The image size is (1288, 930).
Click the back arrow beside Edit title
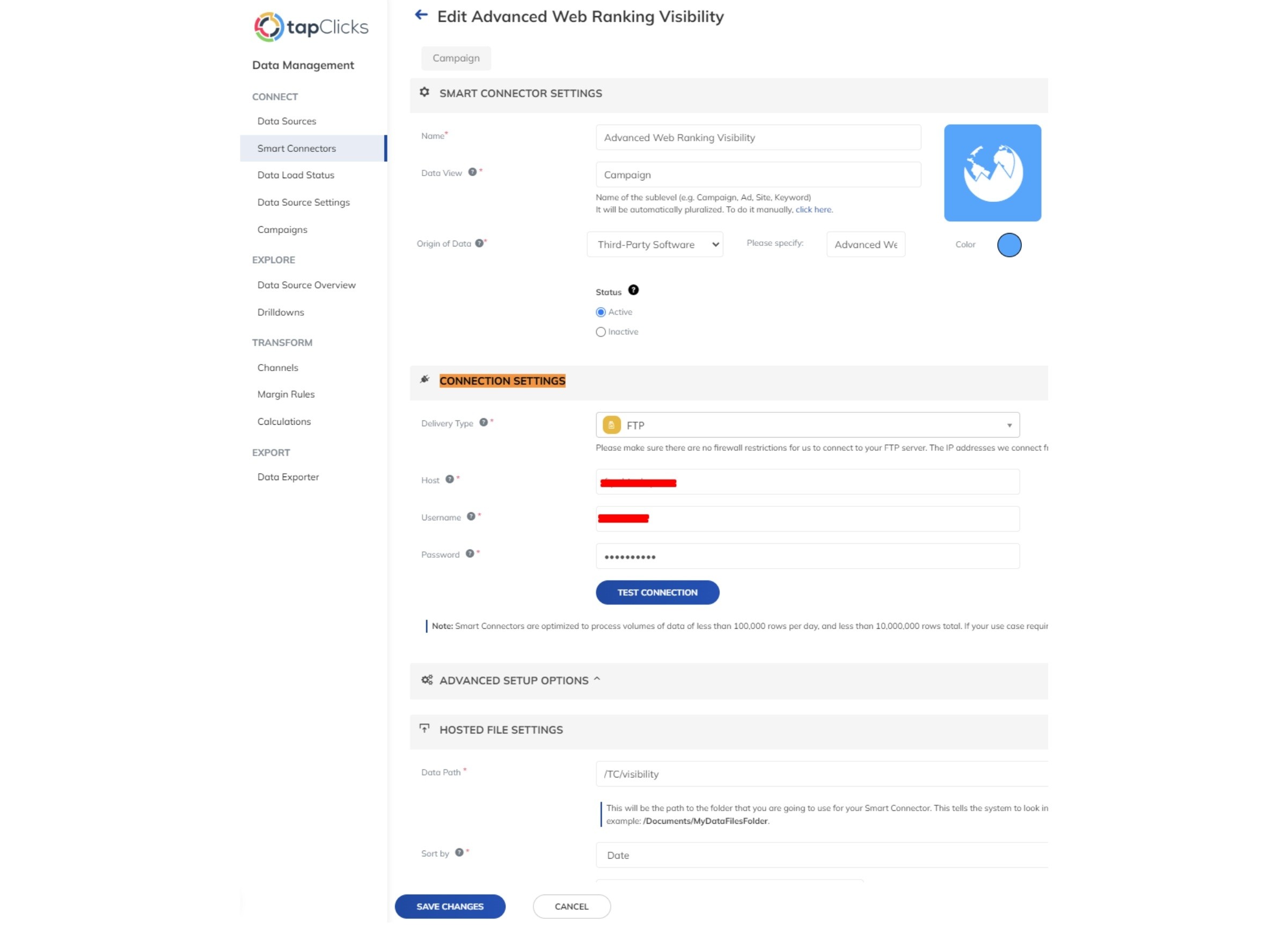pyautogui.click(x=421, y=15)
